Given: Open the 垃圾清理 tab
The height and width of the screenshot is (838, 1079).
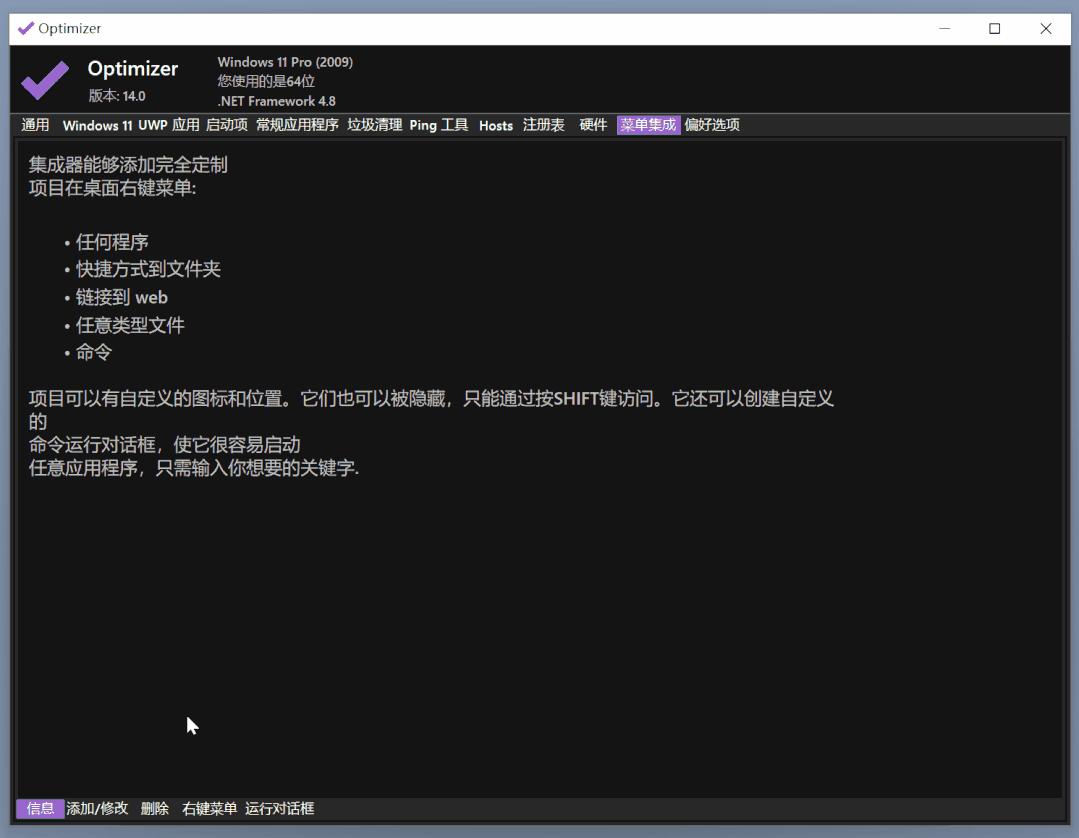Looking at the screenshot, I should 374,125.
